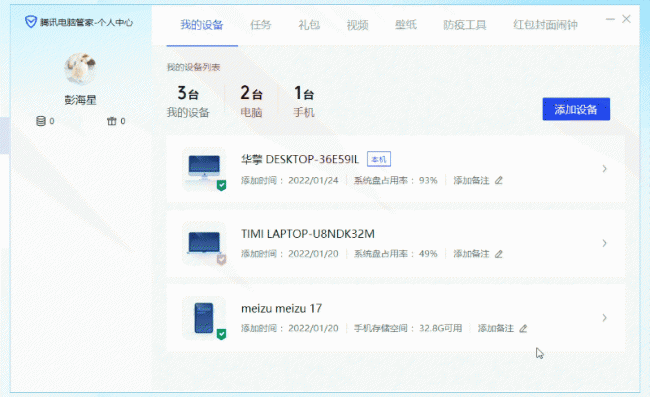Click the 本机 tag badge

coord(379,159)
